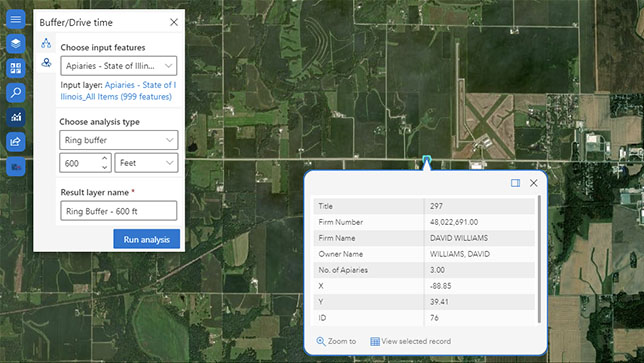Click X coordinate value -88.85
Image resolution: width=644 pixels, height=363 pixels.
tap(440, 286)
